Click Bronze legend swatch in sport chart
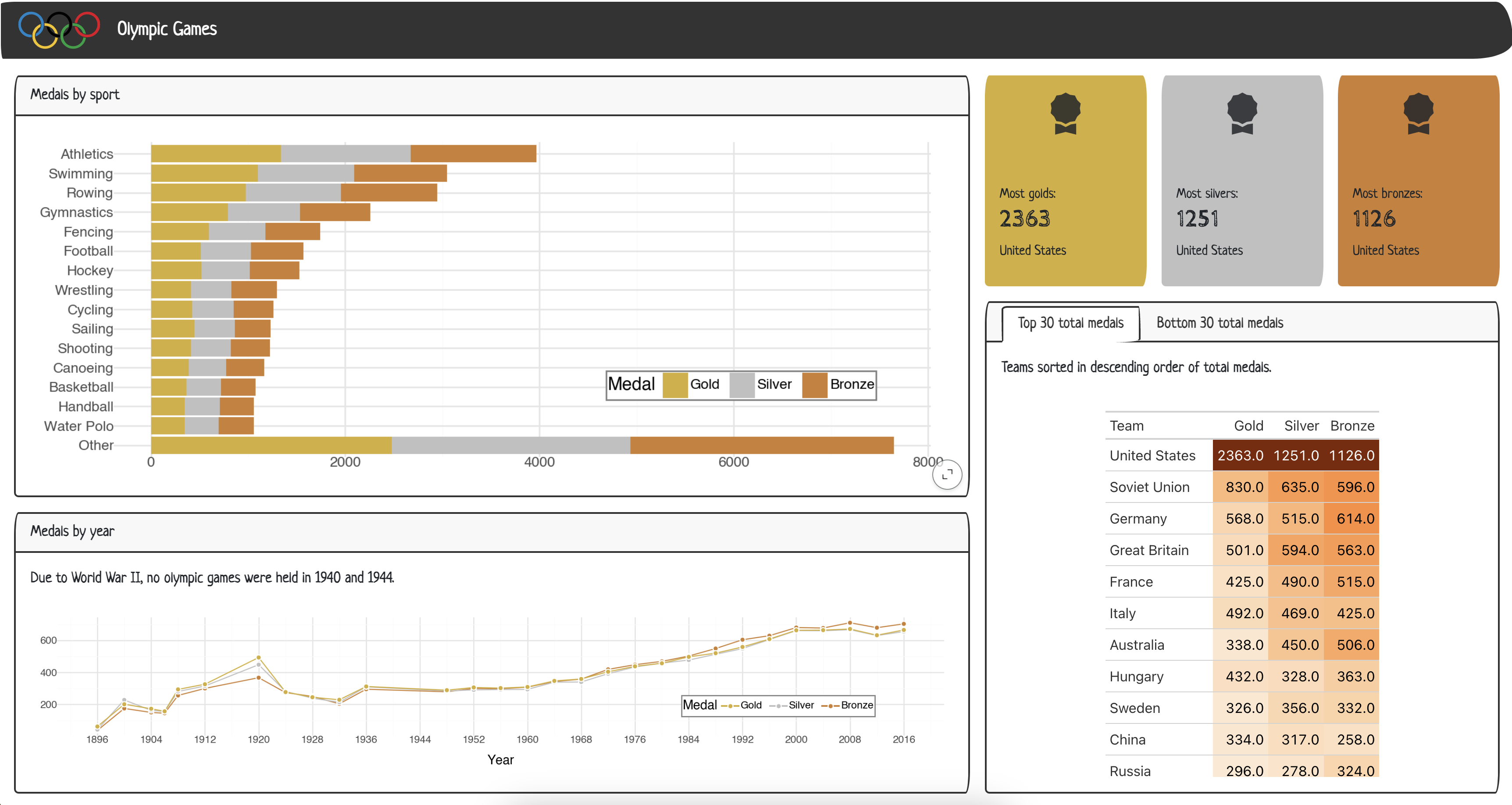Image resolution: width=1512 pixels, height=805 pixels. [x=815, y=385]
